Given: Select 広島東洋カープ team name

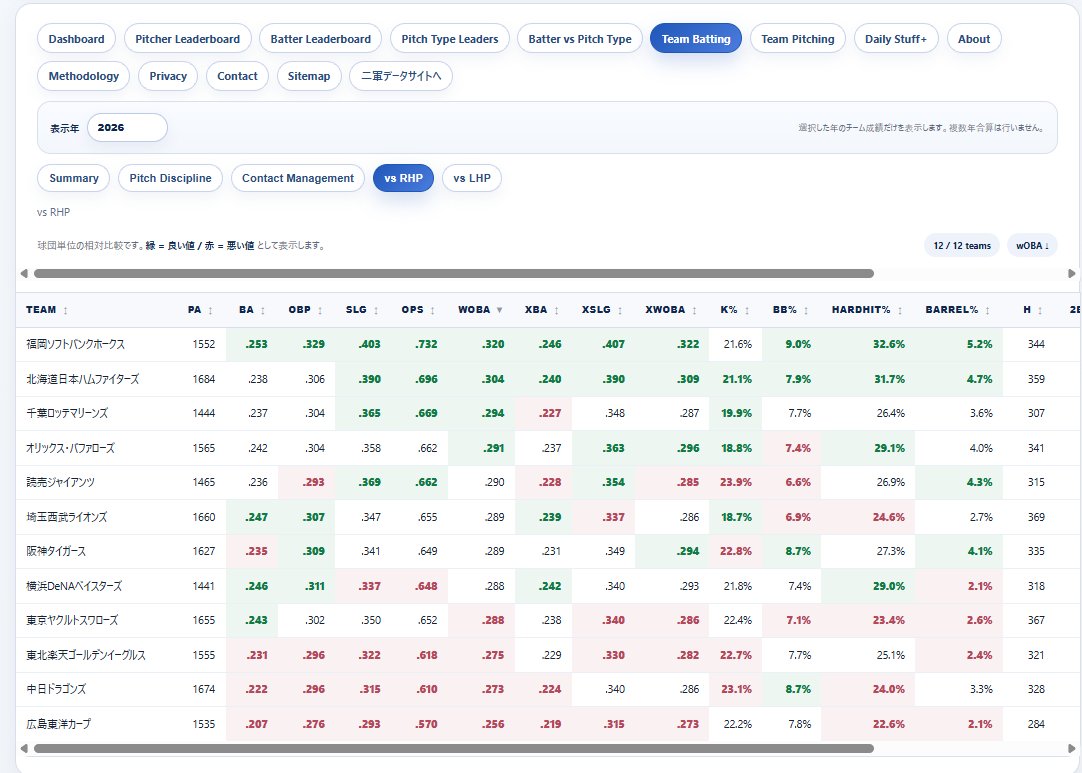Looking at the screenshot, I should click(59, 724).
